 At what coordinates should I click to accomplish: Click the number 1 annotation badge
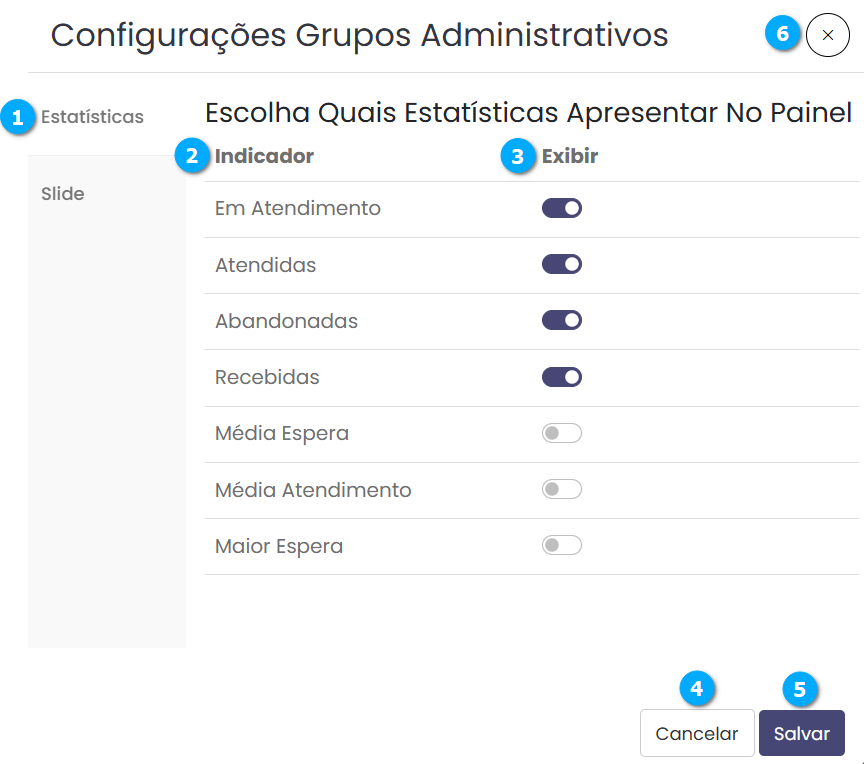pyautogui.click(x=17, y=117)
